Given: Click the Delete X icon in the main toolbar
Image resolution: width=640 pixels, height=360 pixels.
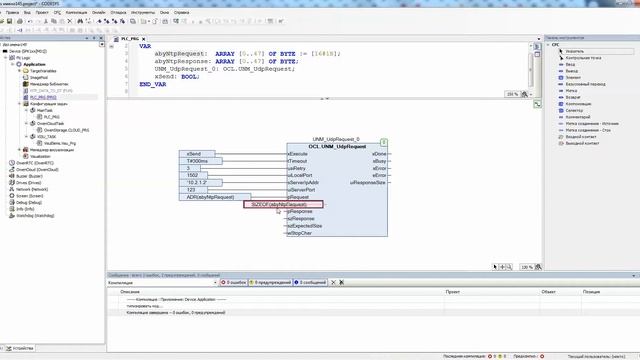Looking at the screenshot, I should tap(69, 21).
